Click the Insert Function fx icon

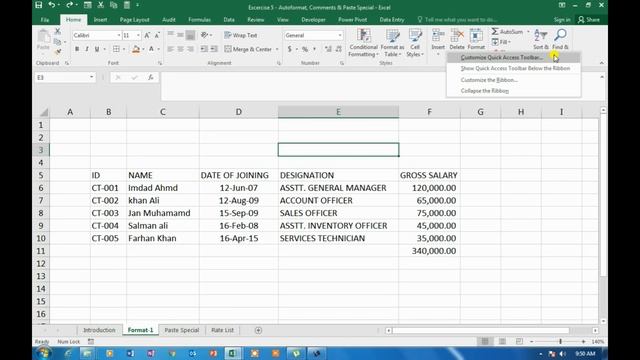pos(151,77)
